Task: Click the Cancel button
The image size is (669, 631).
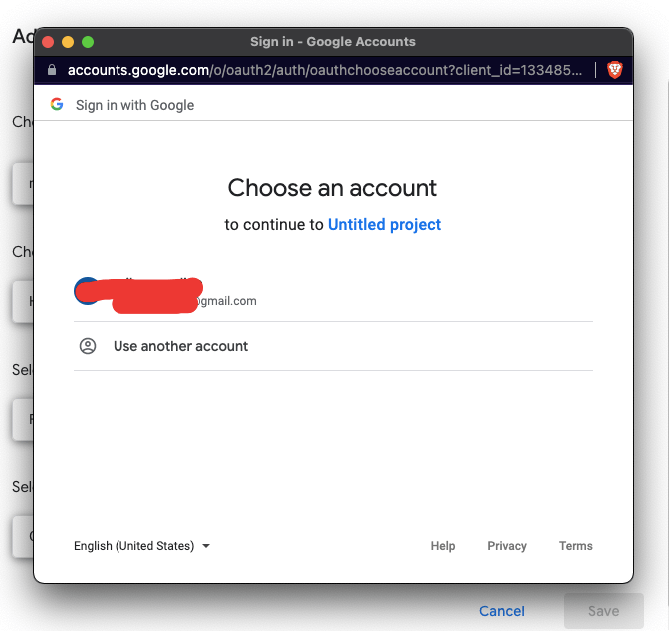Action: tap(502, 611)
